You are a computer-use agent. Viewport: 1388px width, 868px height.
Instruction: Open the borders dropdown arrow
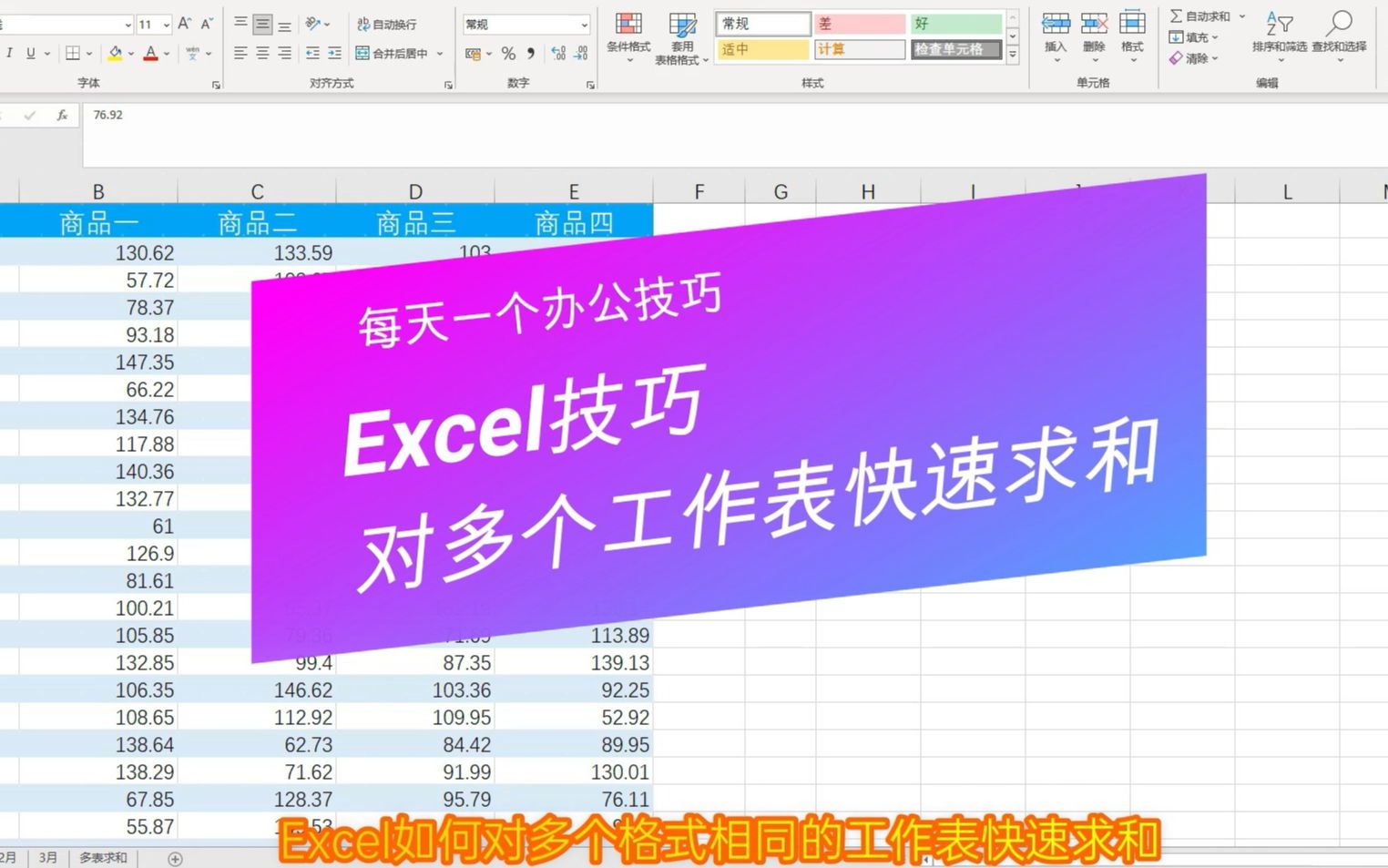[88, 54]
